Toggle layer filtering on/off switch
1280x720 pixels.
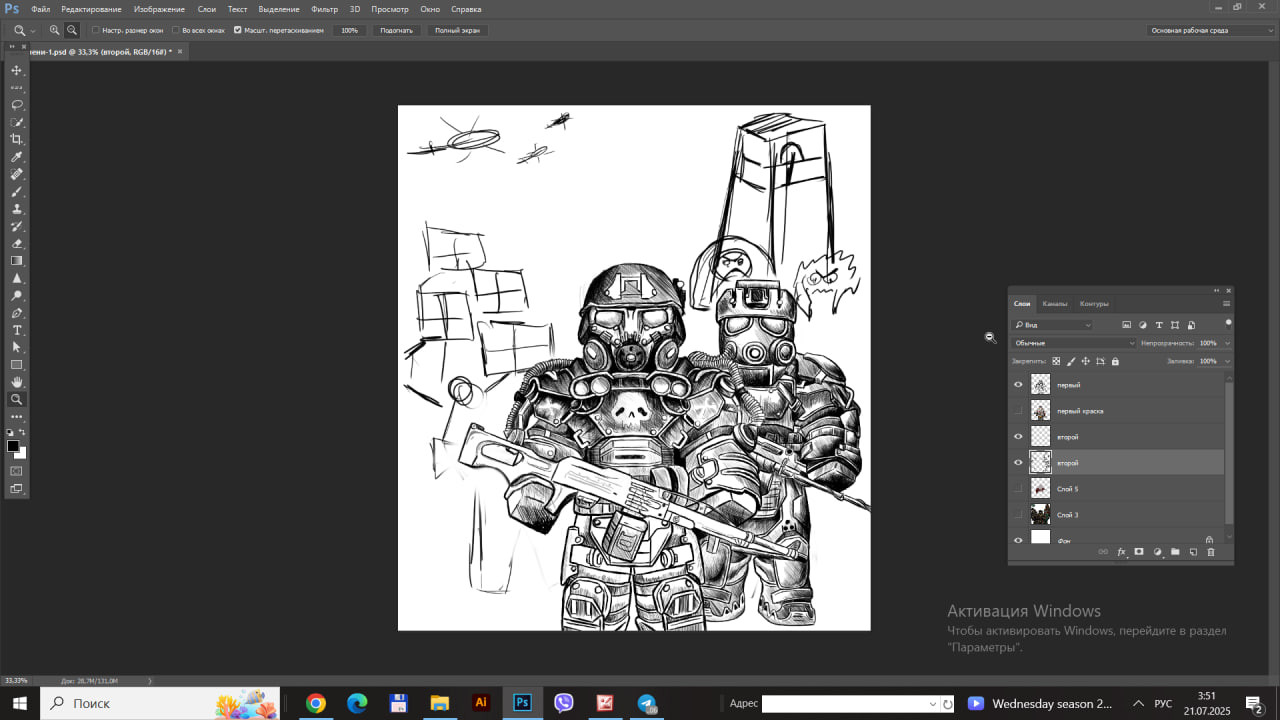point(1228,323)
